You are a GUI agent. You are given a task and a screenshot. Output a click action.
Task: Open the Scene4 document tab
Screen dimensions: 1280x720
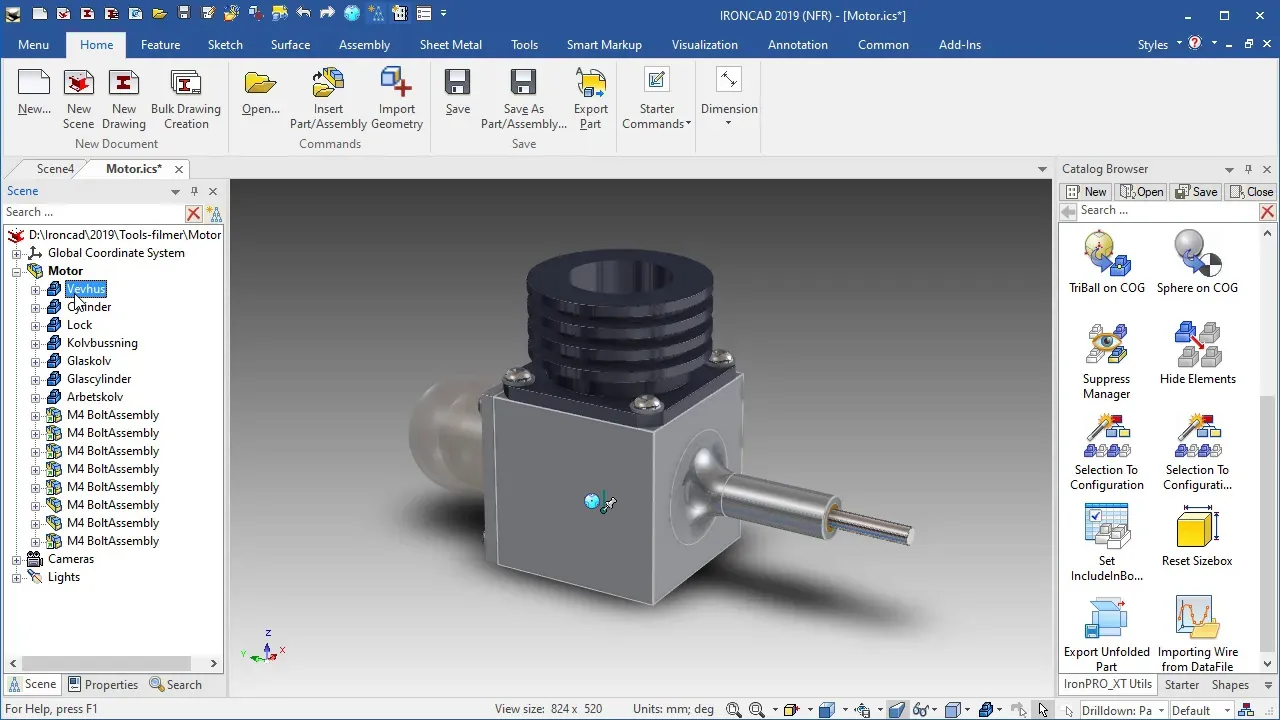55,169
